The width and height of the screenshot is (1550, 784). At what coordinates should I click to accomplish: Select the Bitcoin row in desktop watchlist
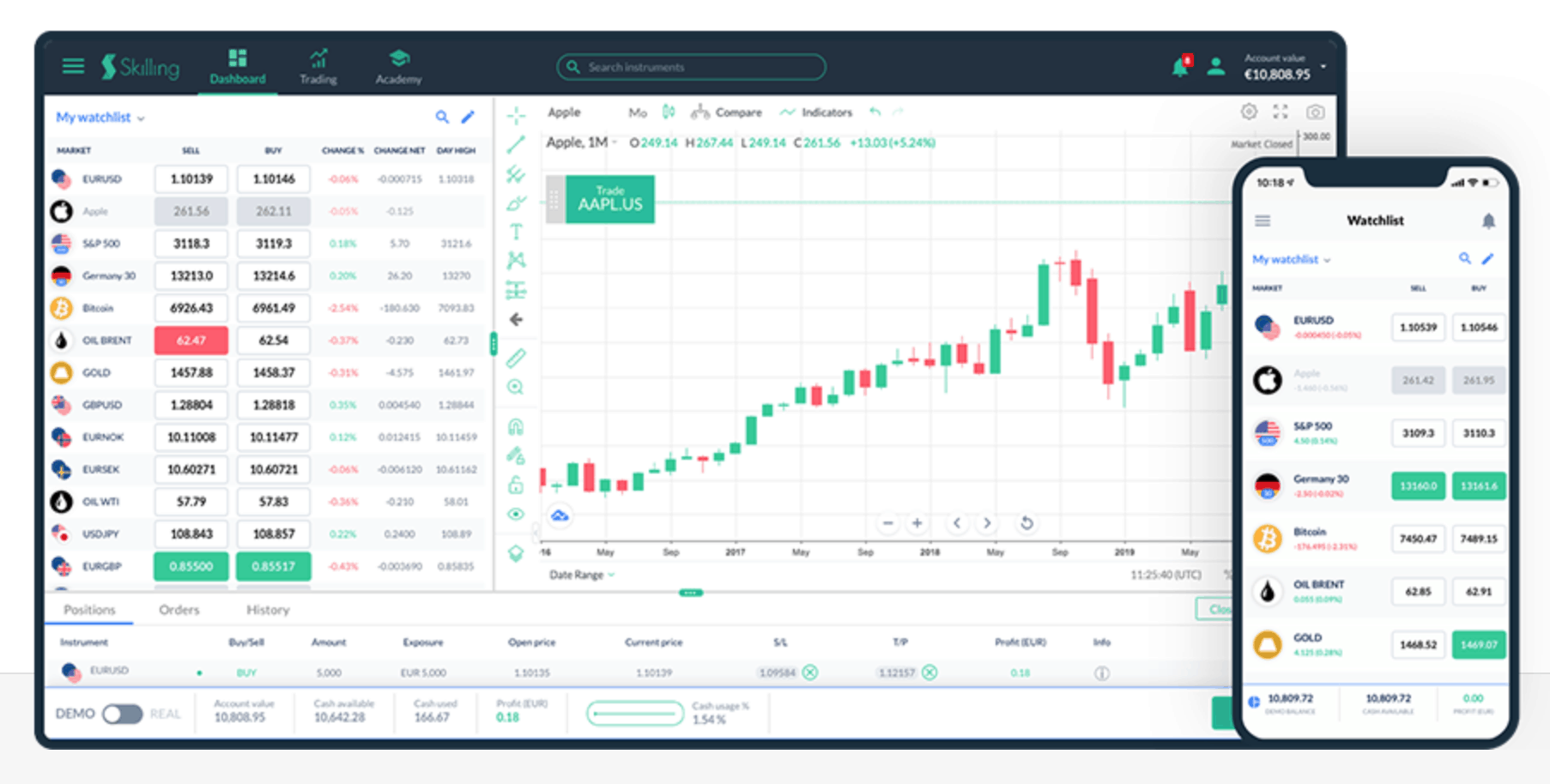(266, 308)
